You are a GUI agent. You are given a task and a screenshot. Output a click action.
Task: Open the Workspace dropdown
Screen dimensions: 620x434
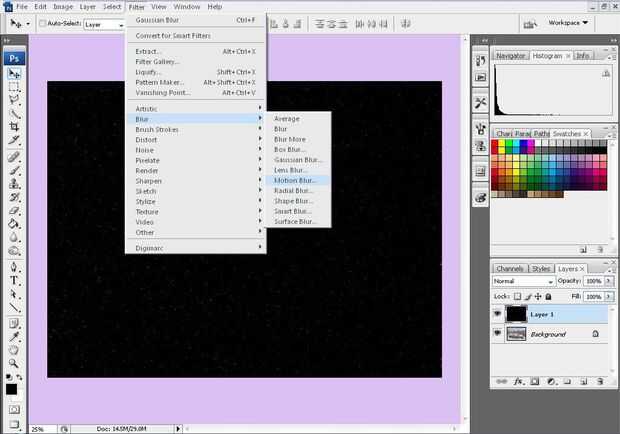click(x=568, y=23)
